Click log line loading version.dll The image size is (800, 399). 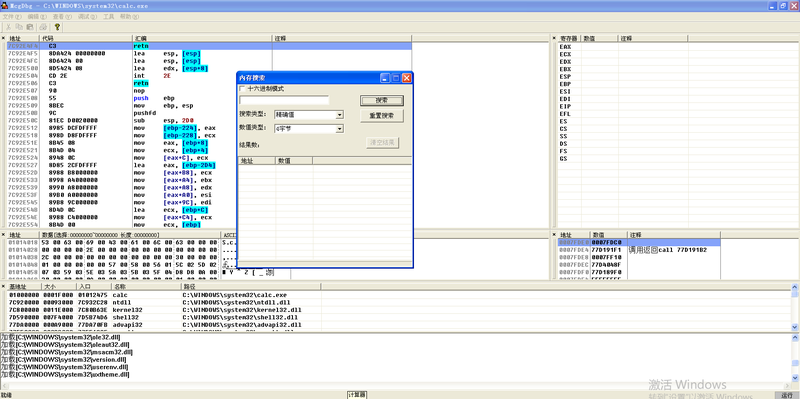click(x=63, y=359)
